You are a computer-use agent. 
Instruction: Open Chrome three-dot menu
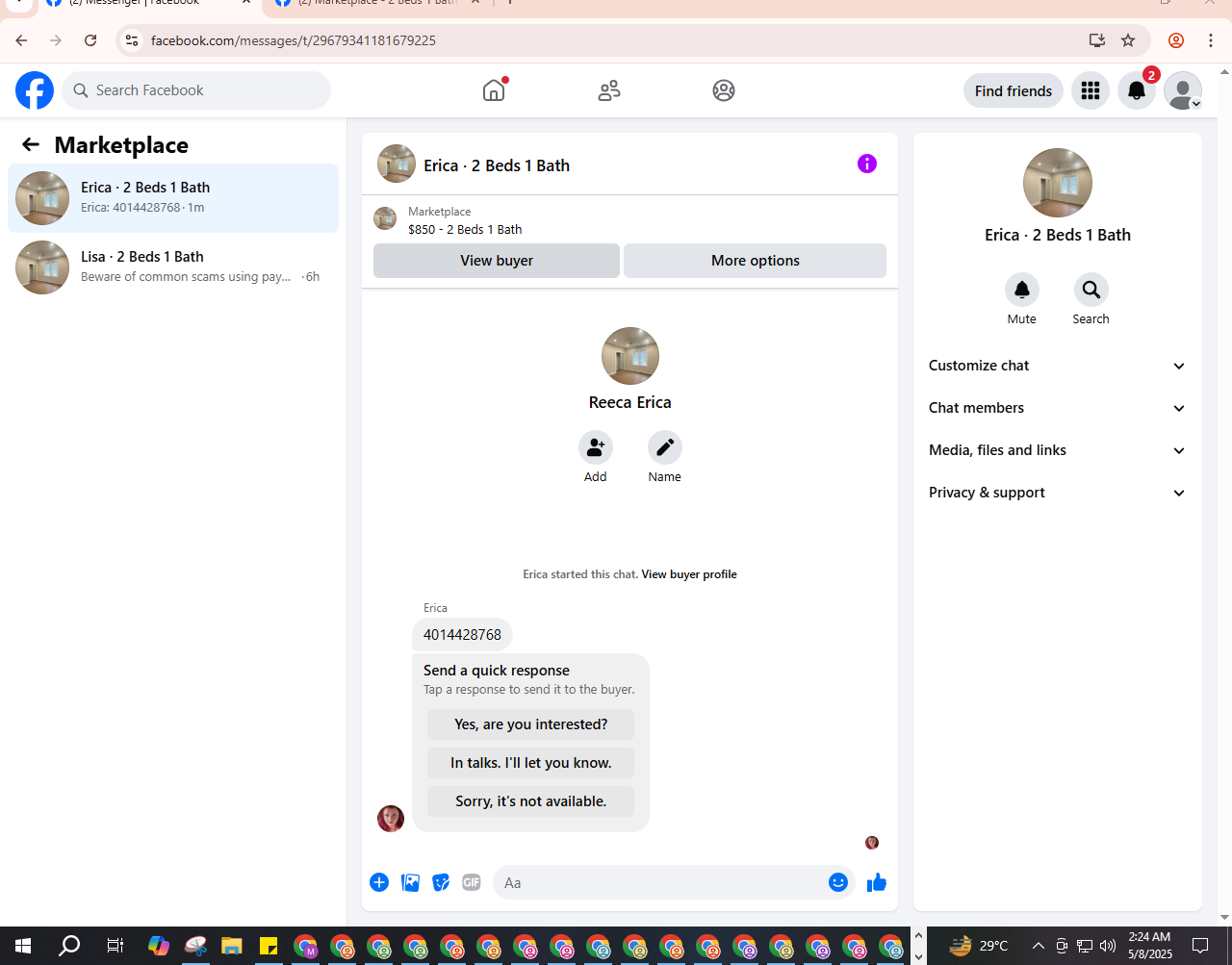click(1211, 40)
